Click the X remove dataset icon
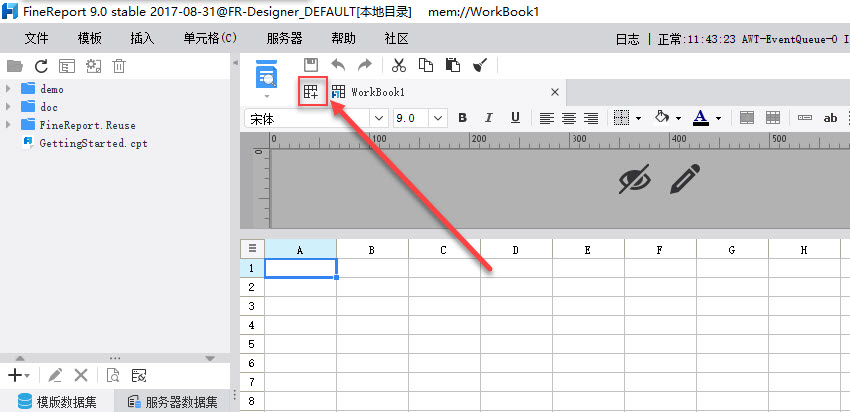The height and width of the screenshot is (412, 850). point(81,375)
